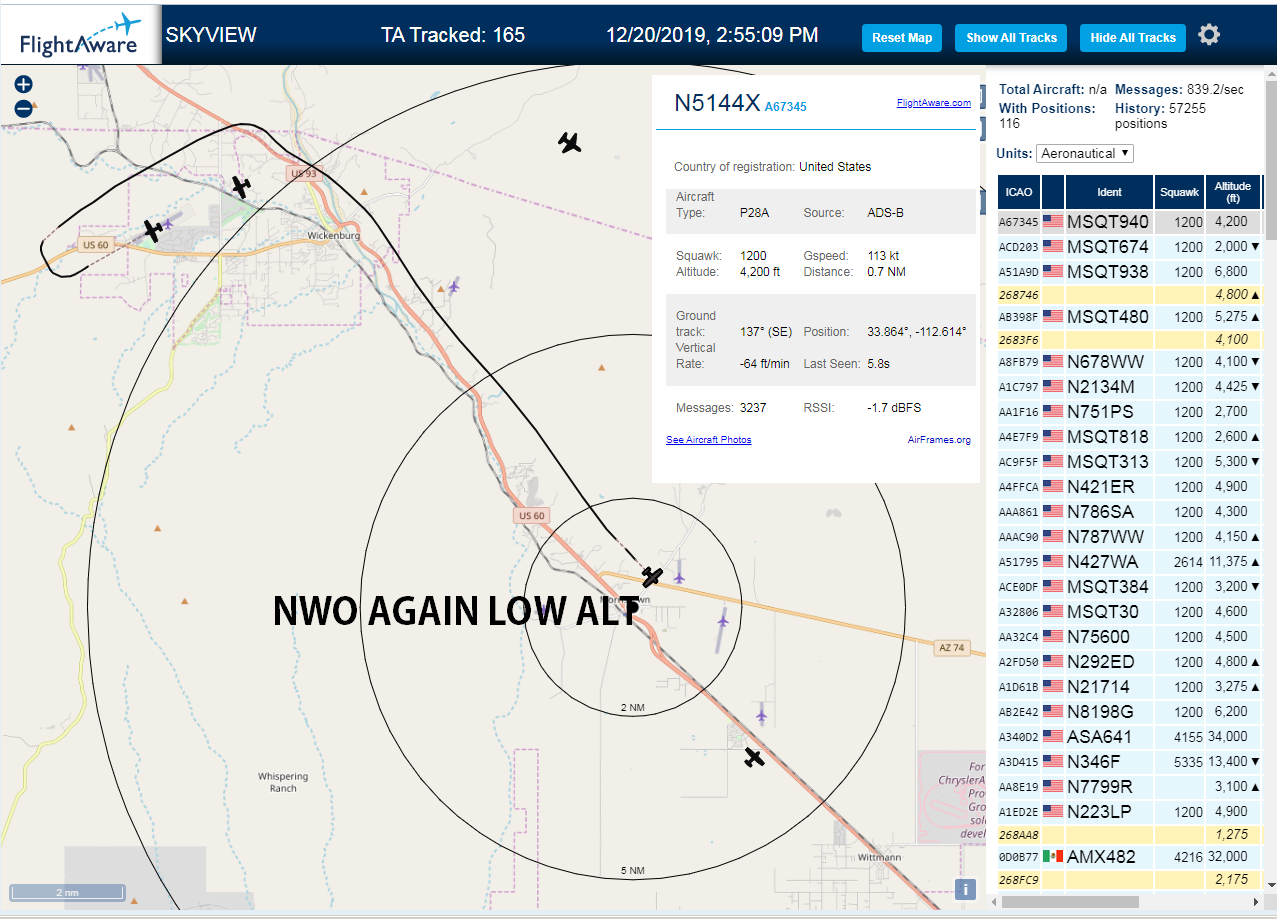Screen dimensions: 1277x919
Task: Select the N787WW row
Action: click(x=1129, y=537)
